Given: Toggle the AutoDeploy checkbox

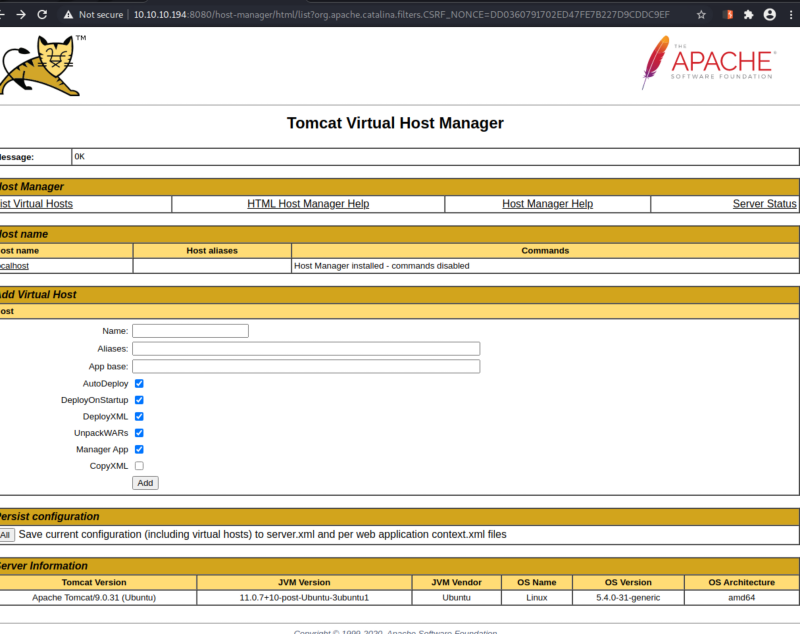Looking at the screenshot, I should click(x=139, y=384).
